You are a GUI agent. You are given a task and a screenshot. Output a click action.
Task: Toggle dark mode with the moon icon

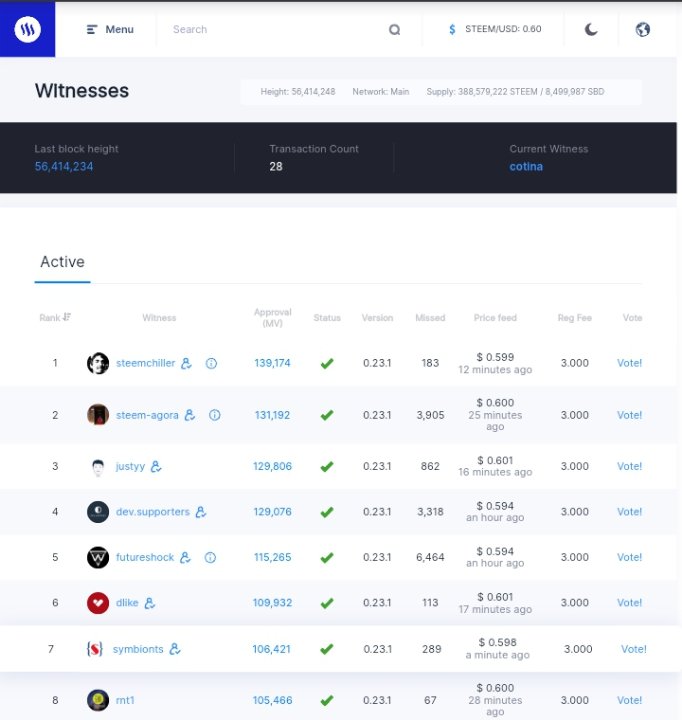click(x=591, y=29)
